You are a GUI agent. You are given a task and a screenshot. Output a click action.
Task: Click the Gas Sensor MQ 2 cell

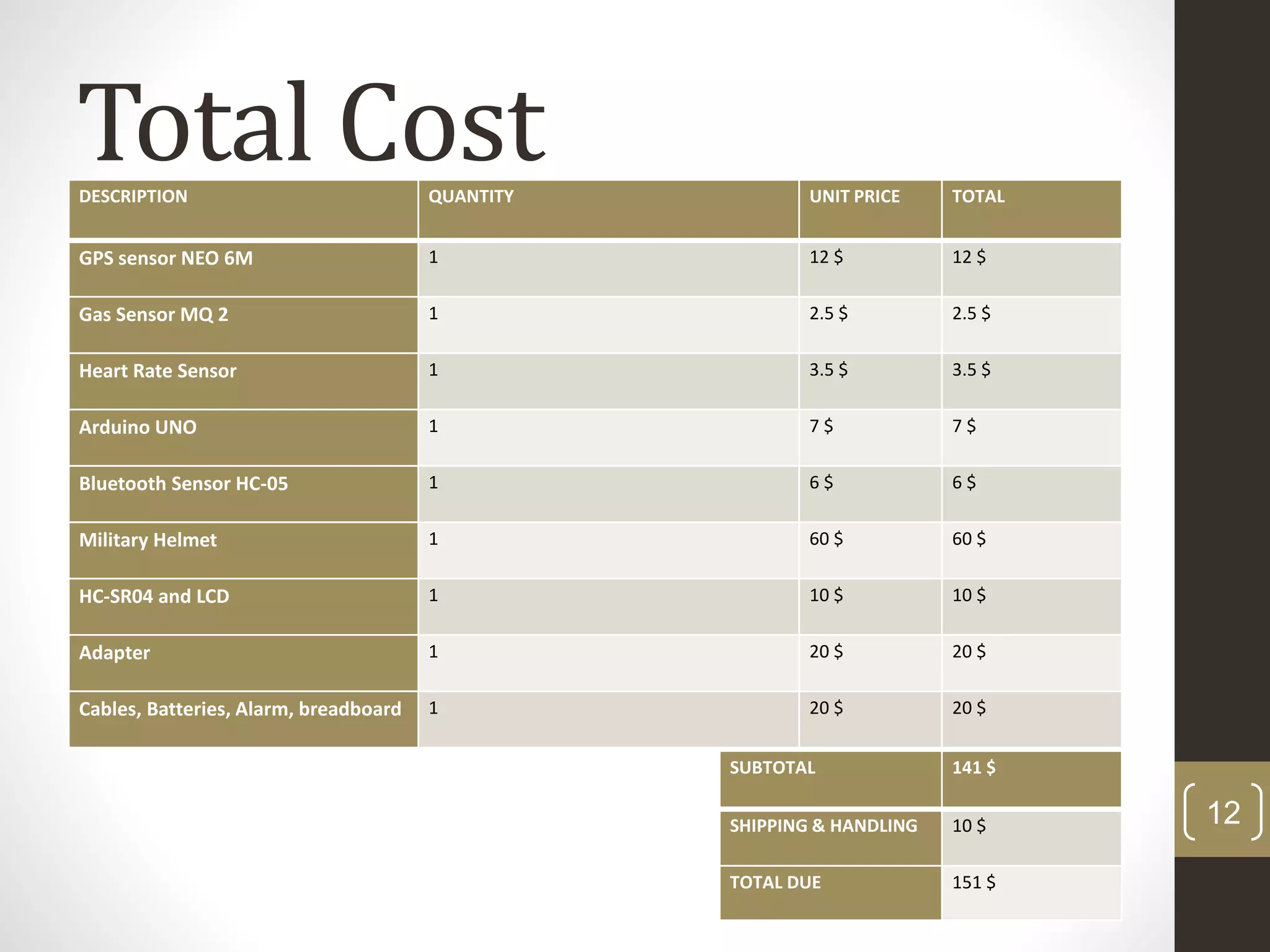tap(153, 315)
